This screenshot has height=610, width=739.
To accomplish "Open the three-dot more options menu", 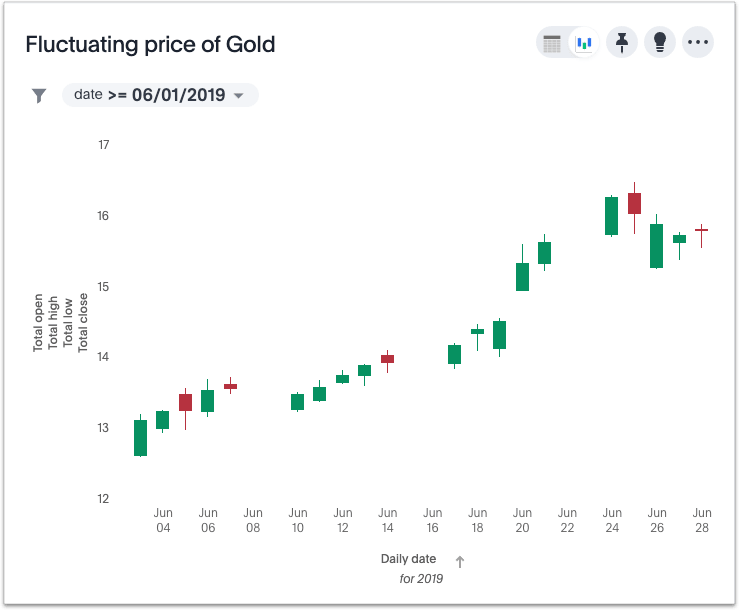I will 698,42.
